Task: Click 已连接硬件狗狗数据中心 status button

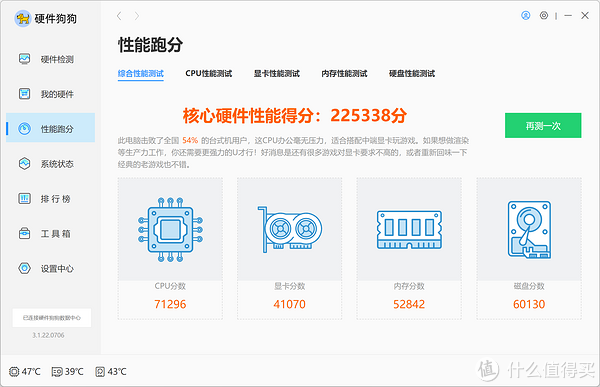Action: (52, 318)
